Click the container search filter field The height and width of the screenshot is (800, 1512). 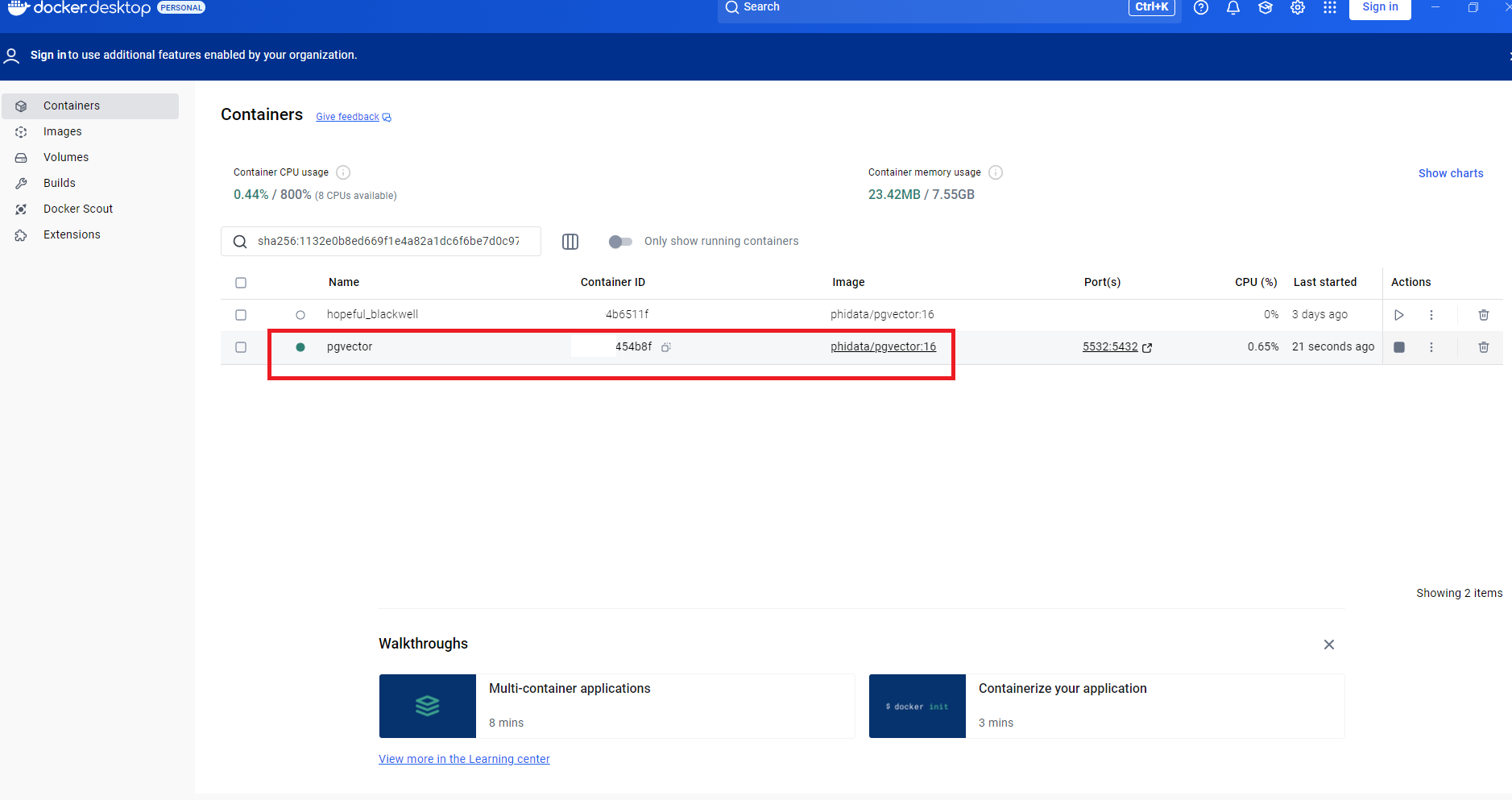click(x=388, y=242)
